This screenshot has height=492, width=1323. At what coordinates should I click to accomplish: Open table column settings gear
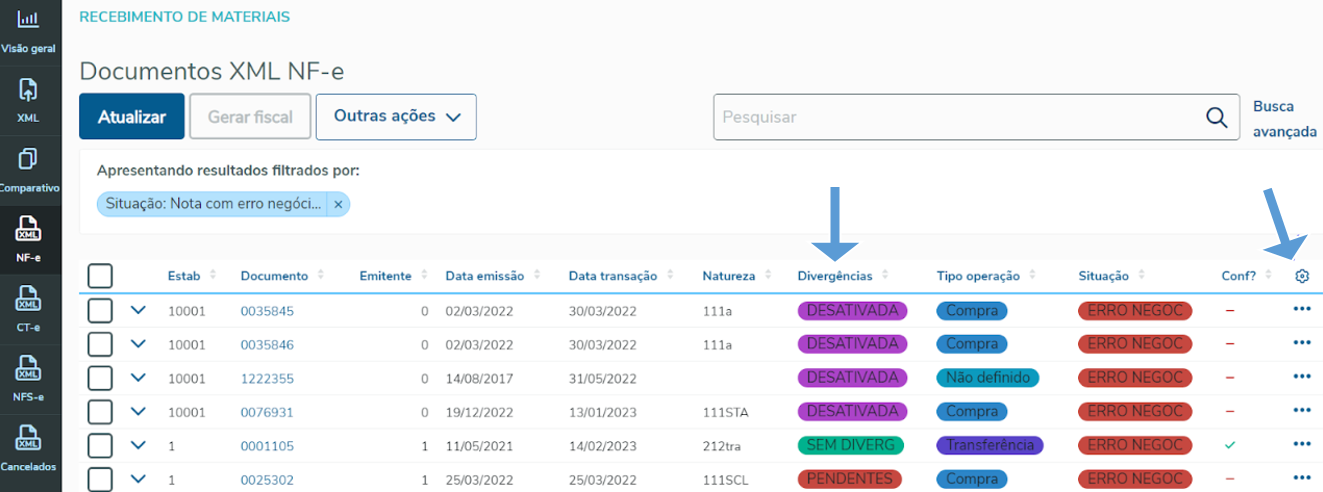pyautogui.click(x=1302, y=276)
